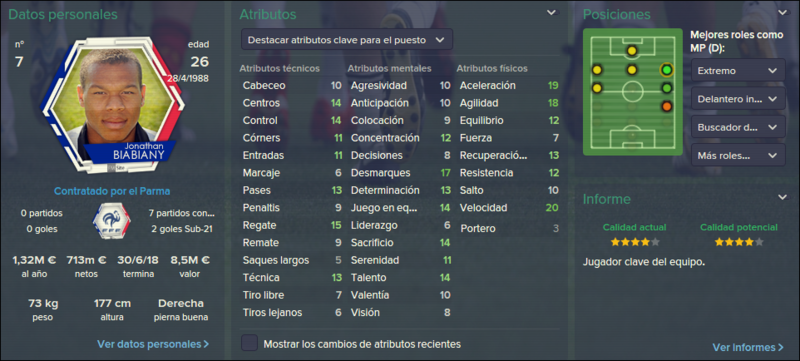Viewport: 800px width, 361px height.
Task: Select the orange right-back position dot
Action: point(666,107)
